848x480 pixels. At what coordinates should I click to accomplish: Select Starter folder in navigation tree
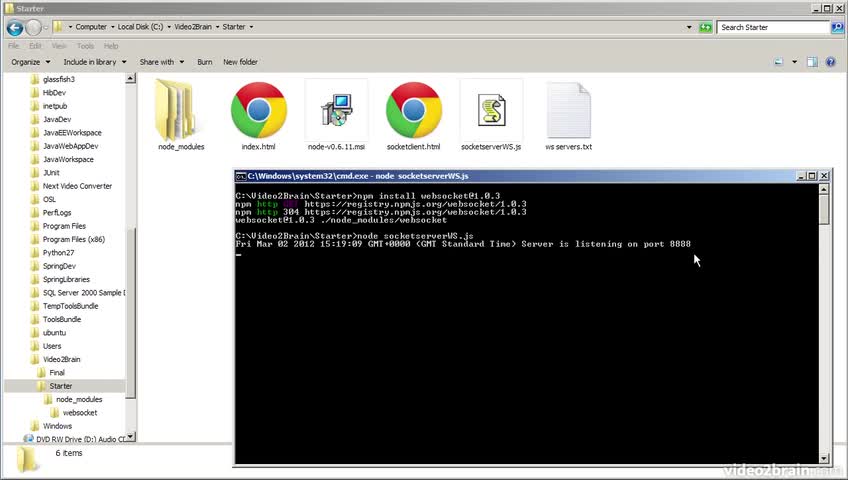click(x=60, y=386)
